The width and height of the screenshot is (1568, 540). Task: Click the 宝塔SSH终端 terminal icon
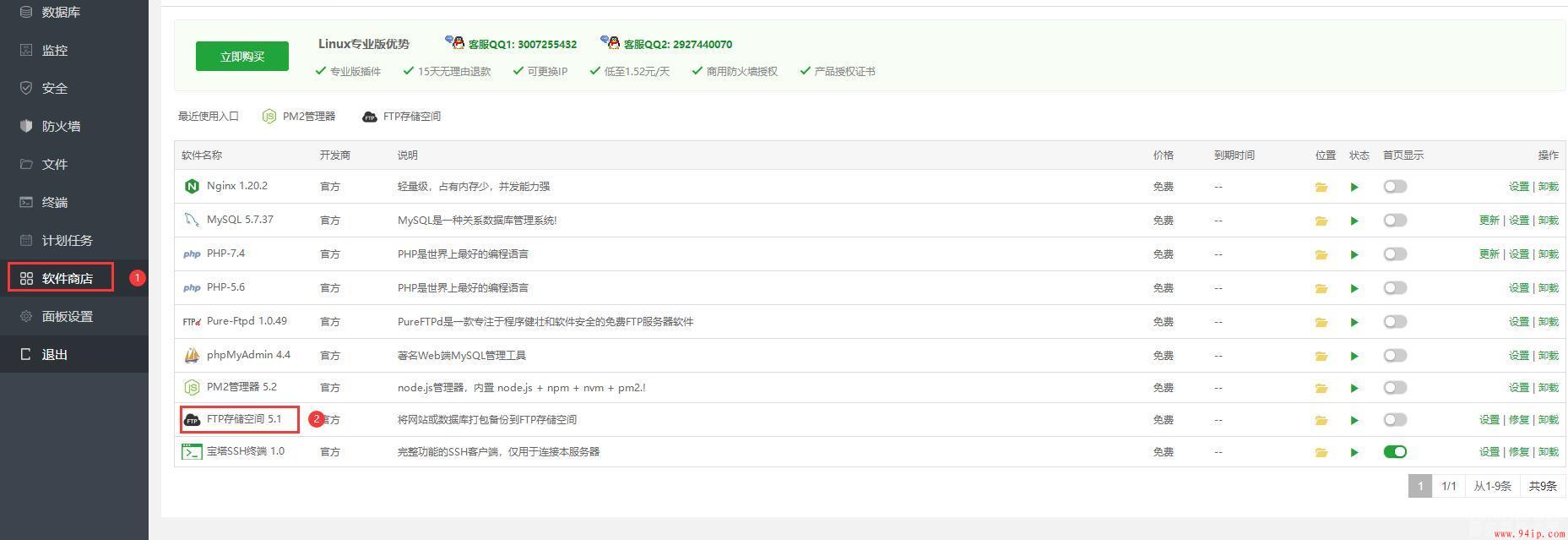coord(192,452)
